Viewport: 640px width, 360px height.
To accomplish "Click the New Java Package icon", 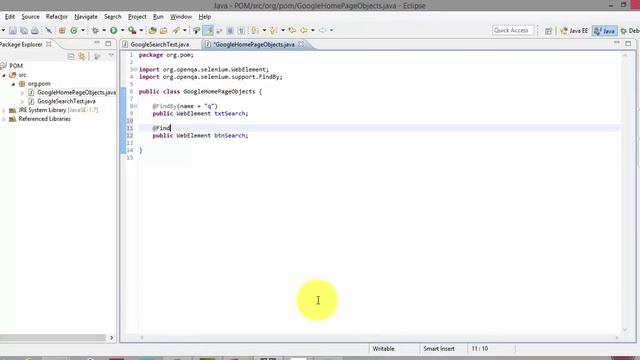I will click(62, 31).
